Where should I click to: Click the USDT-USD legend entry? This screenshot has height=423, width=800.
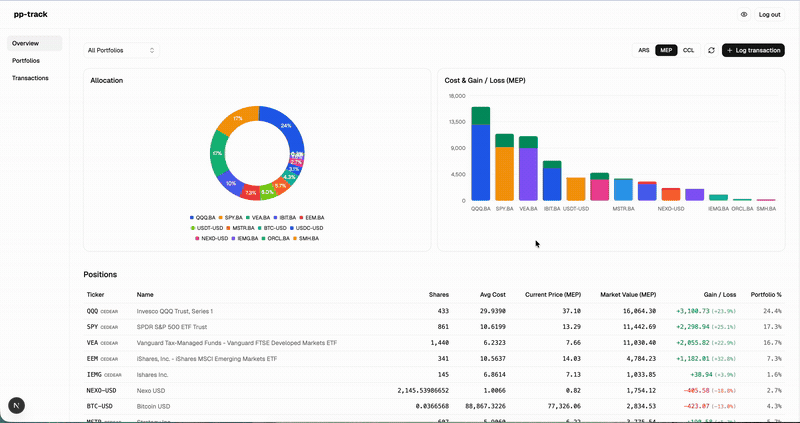207,228
